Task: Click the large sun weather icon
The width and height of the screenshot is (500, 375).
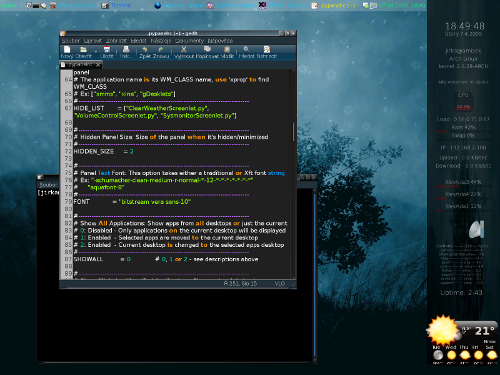Action: [x=442, y=330]
